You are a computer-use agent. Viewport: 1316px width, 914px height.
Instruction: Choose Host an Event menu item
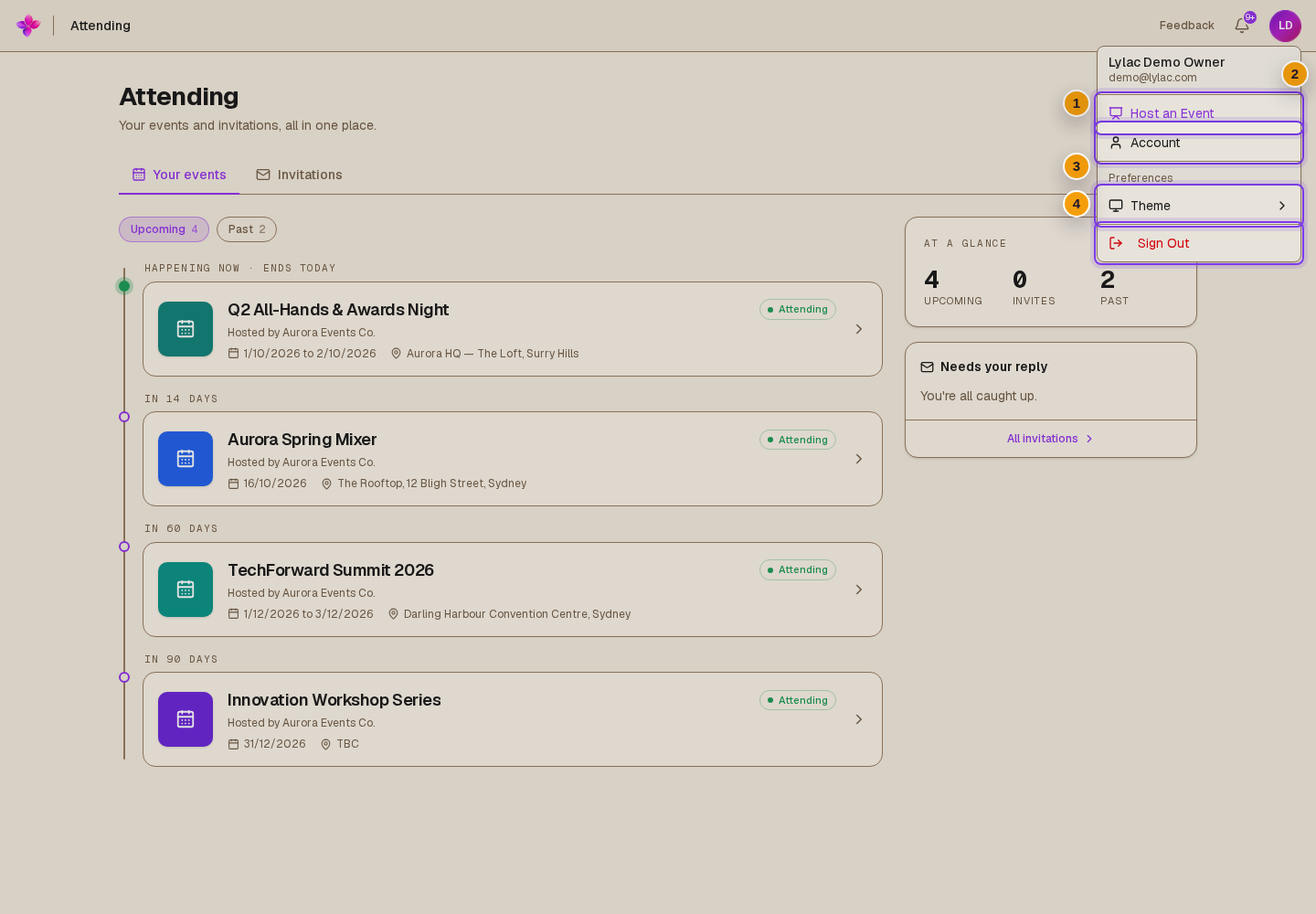click(x=1199, y=113)
